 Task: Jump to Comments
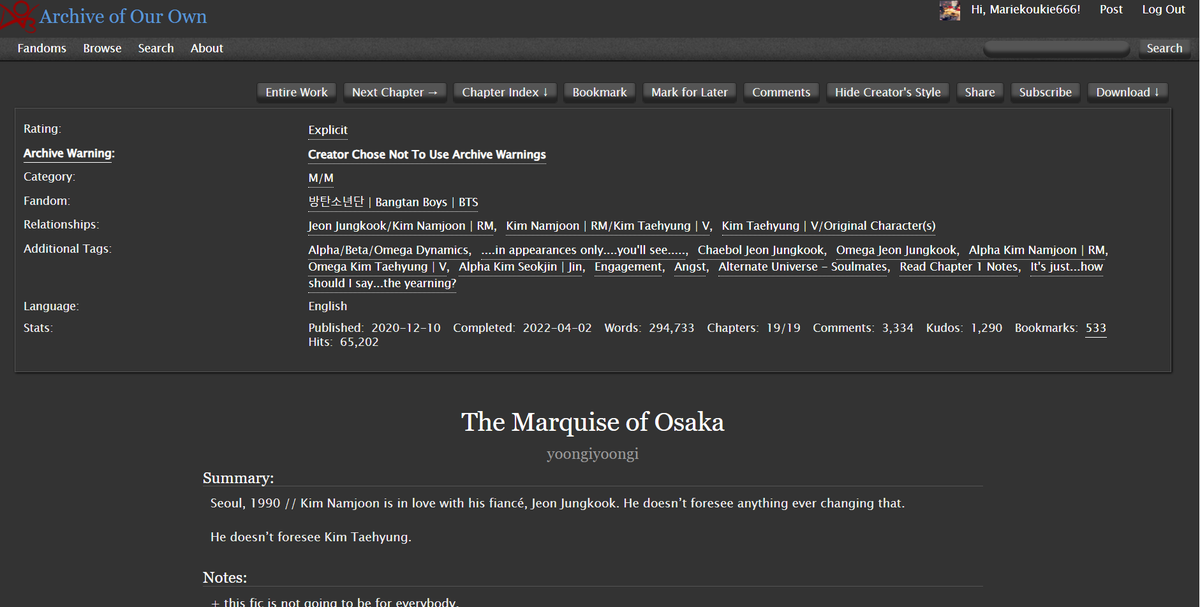pyautogui.click(x=781, y=92)
